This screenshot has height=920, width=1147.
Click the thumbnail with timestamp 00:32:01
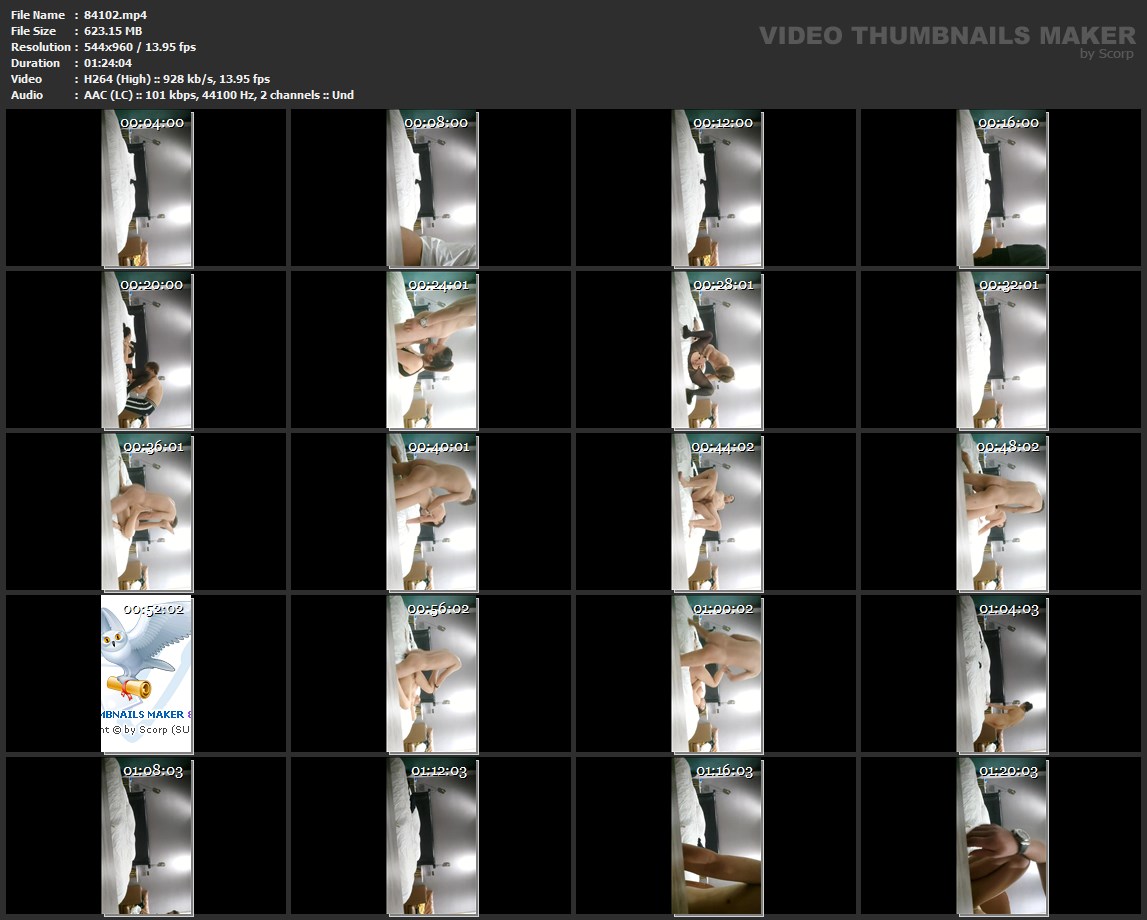(1002, 351)
